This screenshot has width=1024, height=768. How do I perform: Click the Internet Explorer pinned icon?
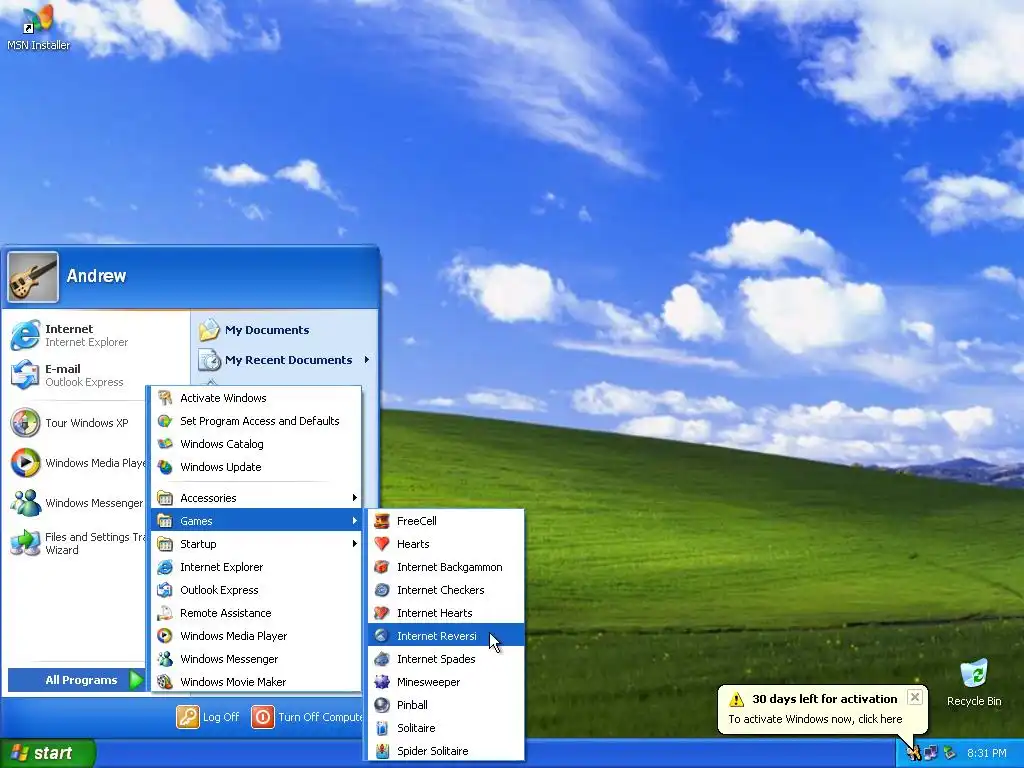click(x=25, y=335)
